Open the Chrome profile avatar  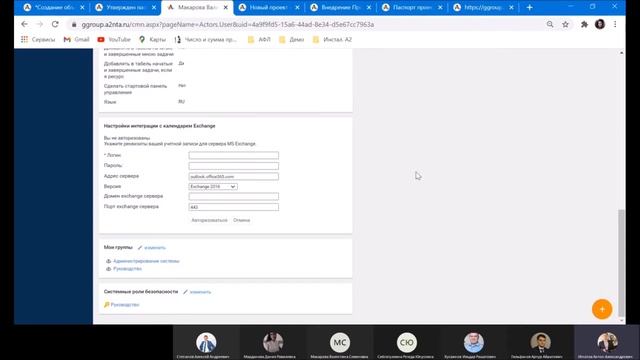[600, 24]
